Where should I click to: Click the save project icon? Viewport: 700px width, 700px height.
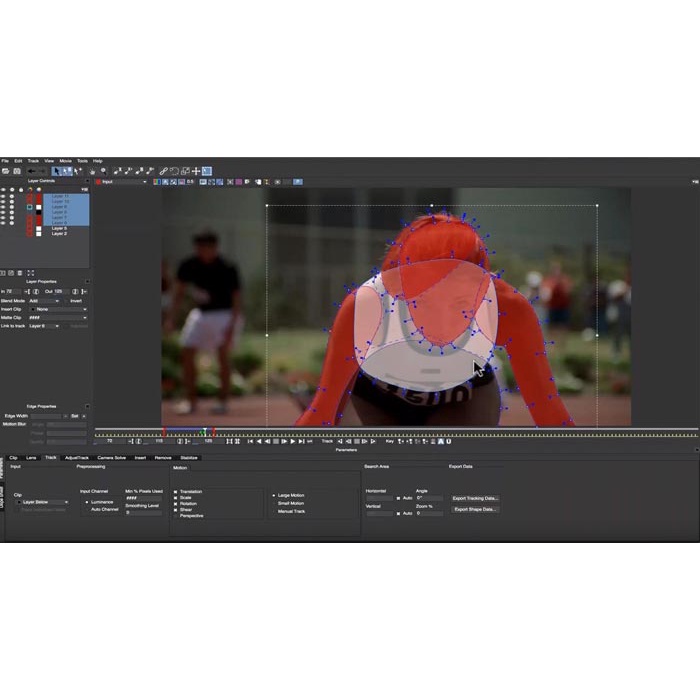(x=17, y=171)
